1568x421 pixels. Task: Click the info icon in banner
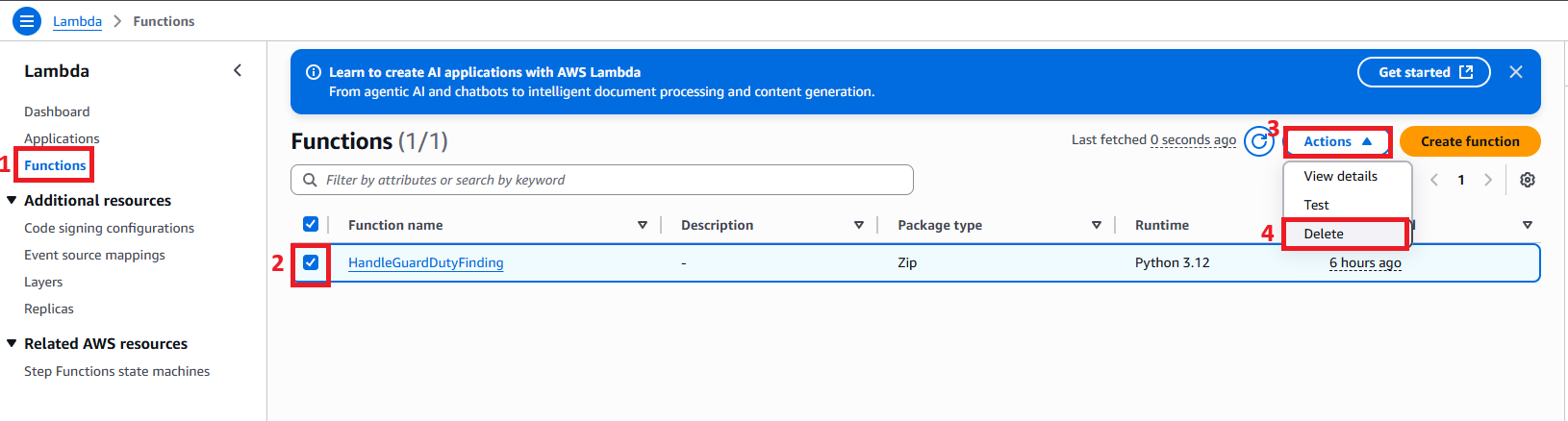pyautogui.click(x=313, y=72)
